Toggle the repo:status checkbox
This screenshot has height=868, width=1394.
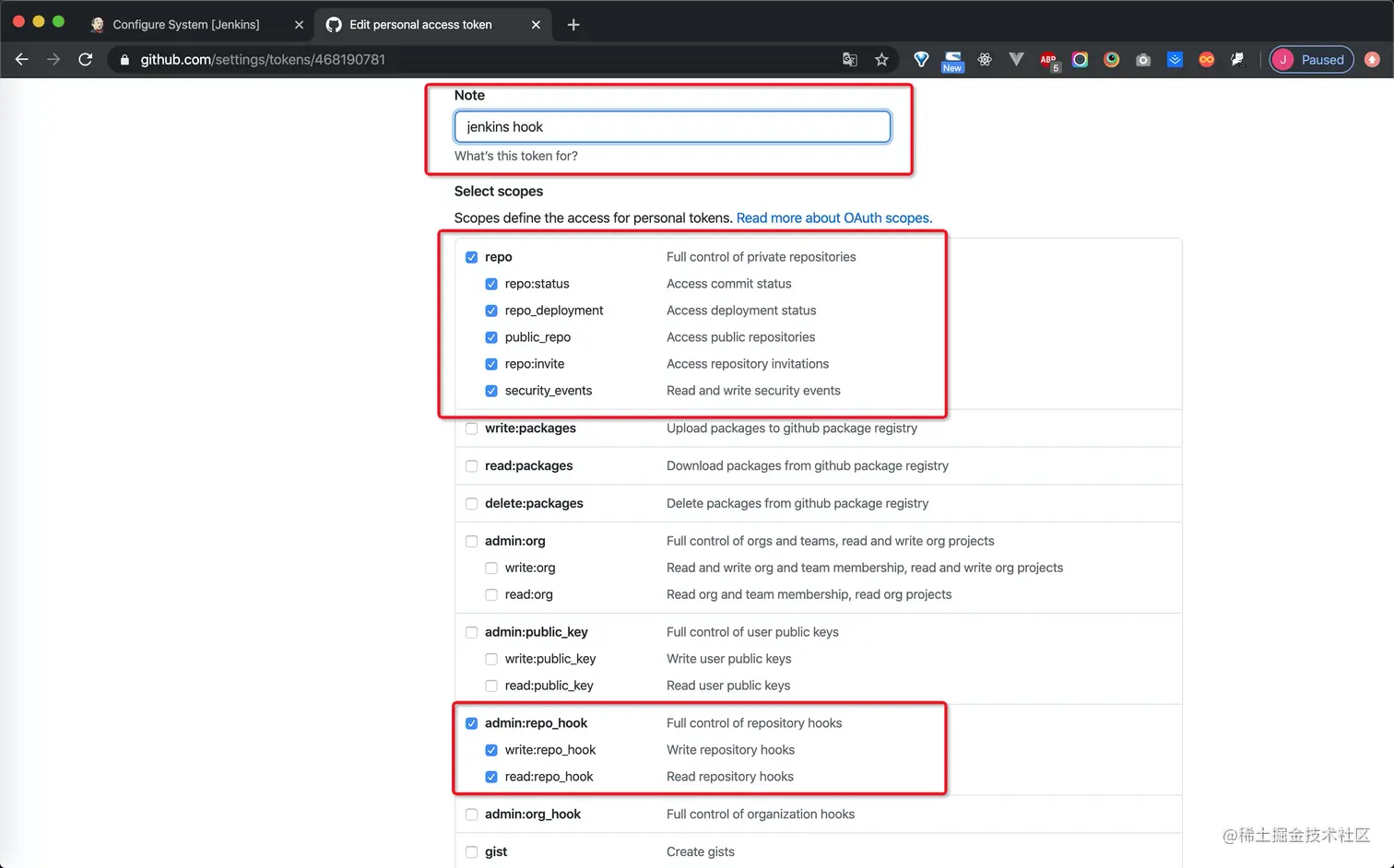point(491,284)
